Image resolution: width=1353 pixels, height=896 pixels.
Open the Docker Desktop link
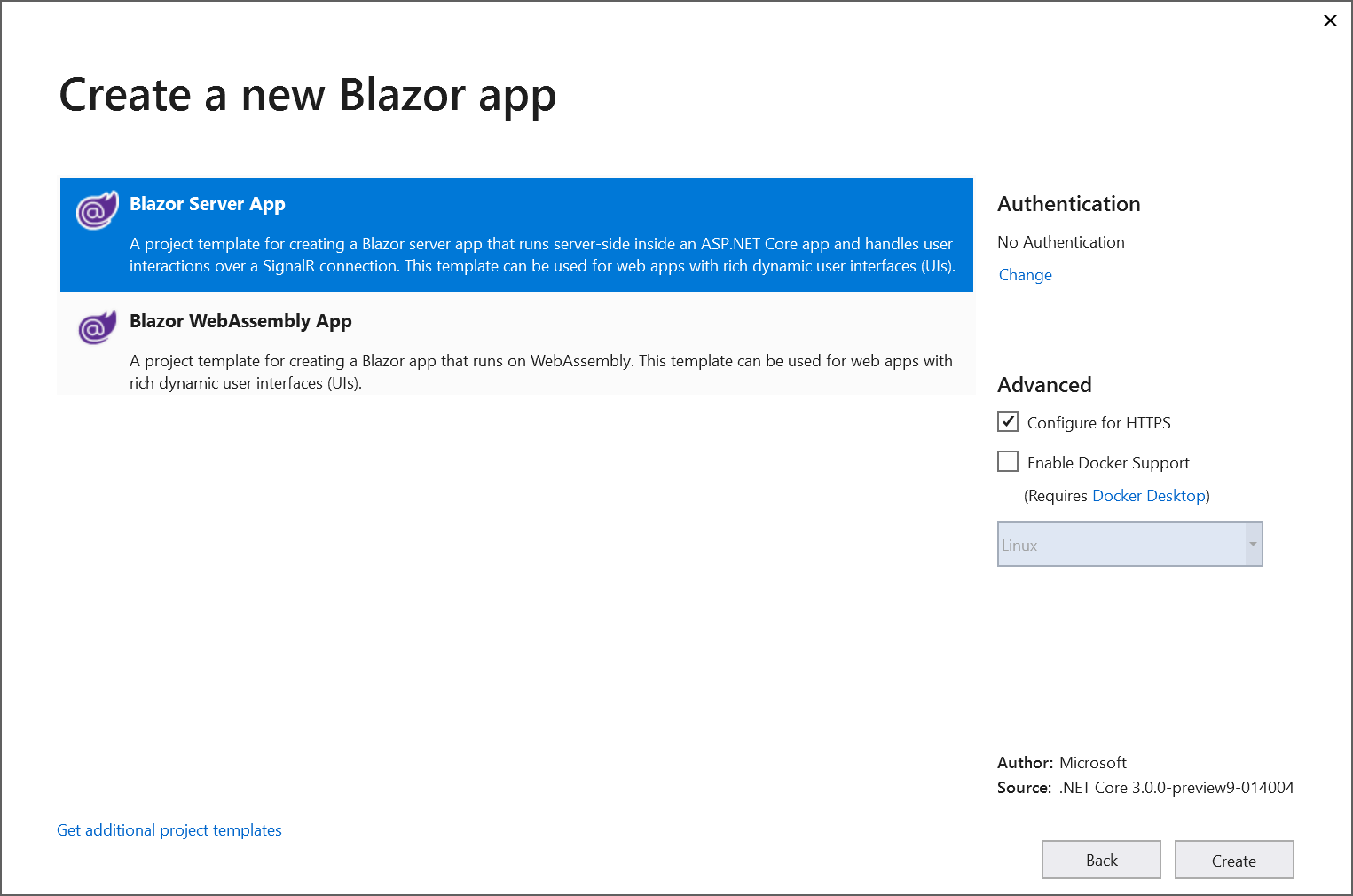click(x=1149, y=496)
